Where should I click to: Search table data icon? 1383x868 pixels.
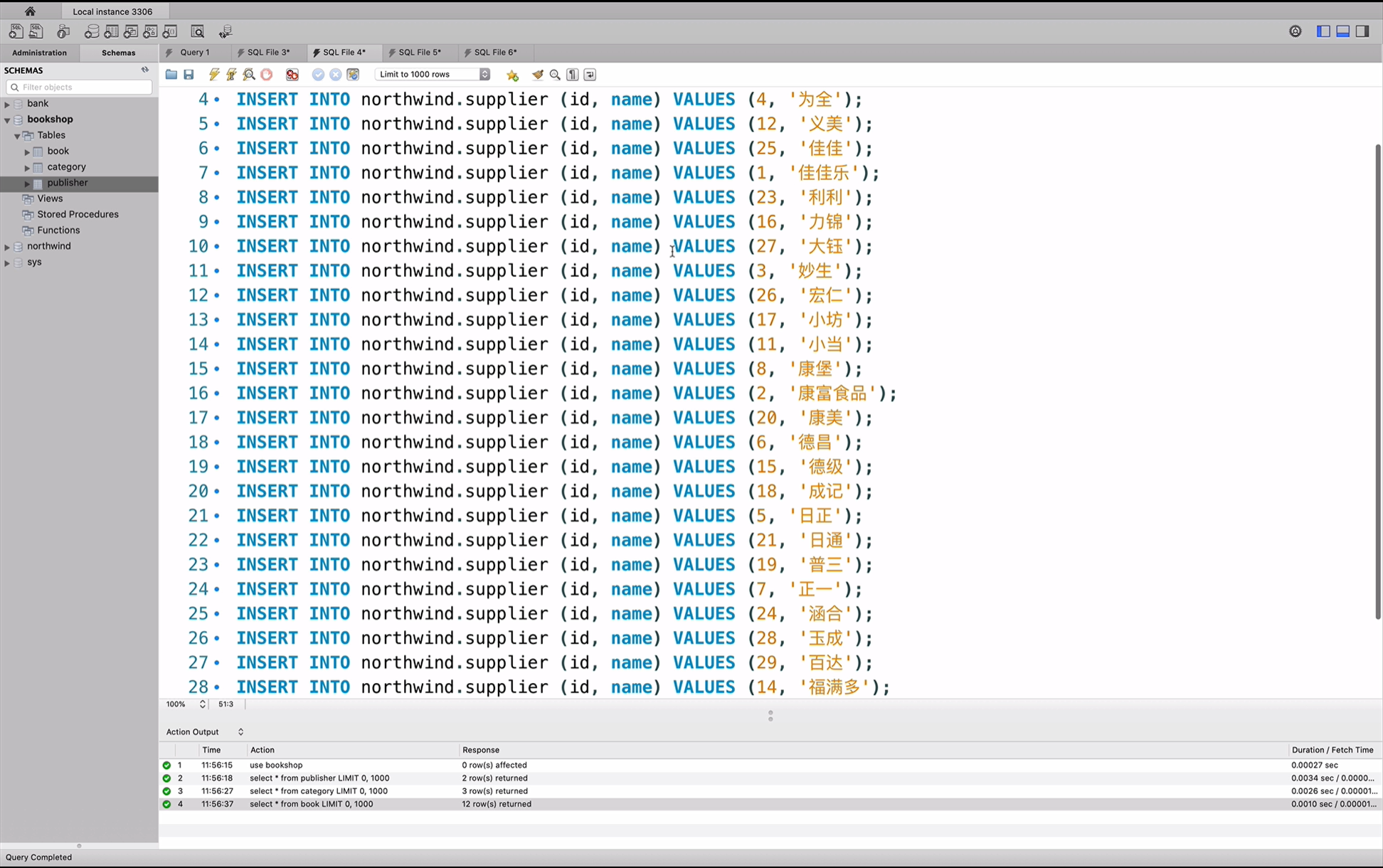click(198, 31)
